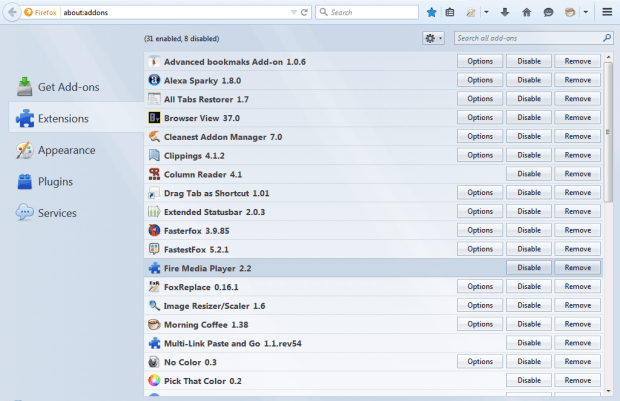Remove the Morning Coffee extension

(577, 324)
